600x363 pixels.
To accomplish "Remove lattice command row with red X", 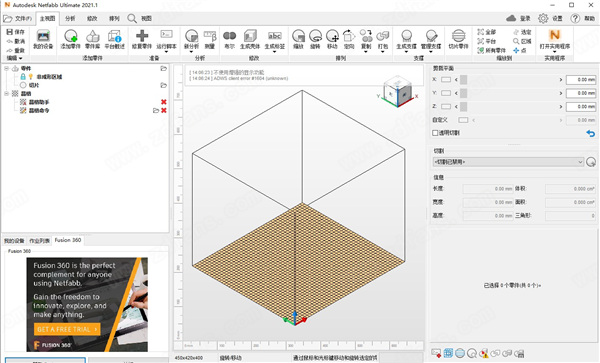I will pyautogui.click(x=164, y=110).
